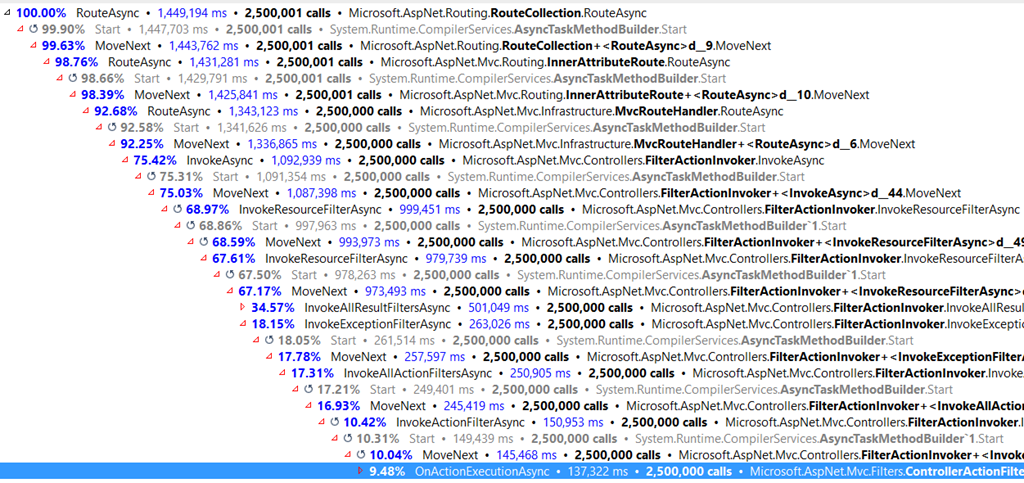Click the 257,597 ms time value

[435, 357]
